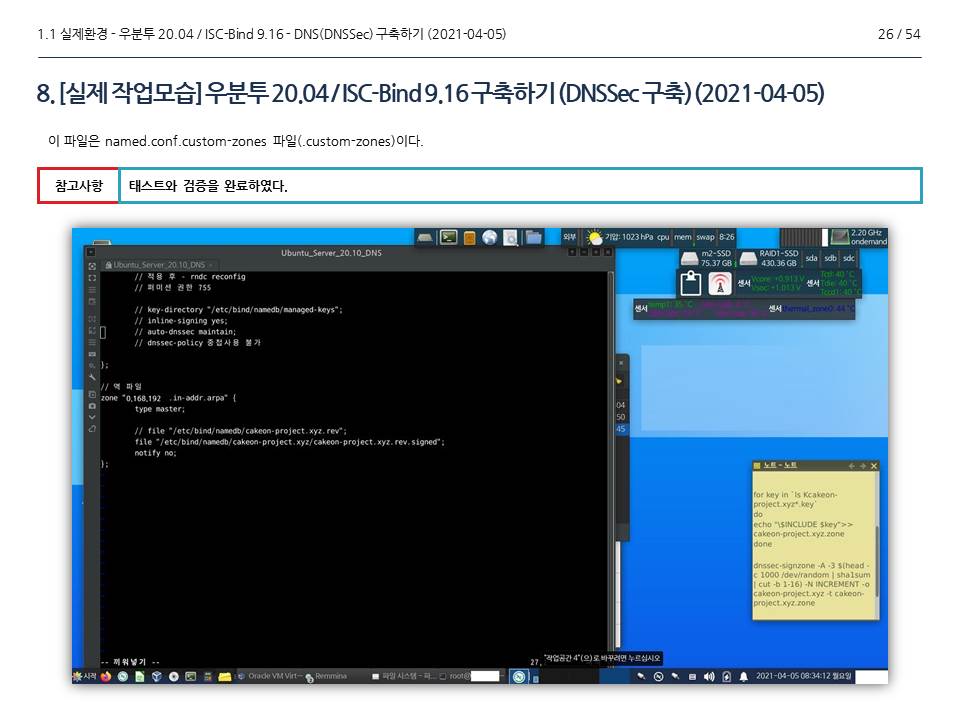Click the 'inline-signing yes;' comment line
Viewport: 960px width, 720px height.
click(181, 321)
